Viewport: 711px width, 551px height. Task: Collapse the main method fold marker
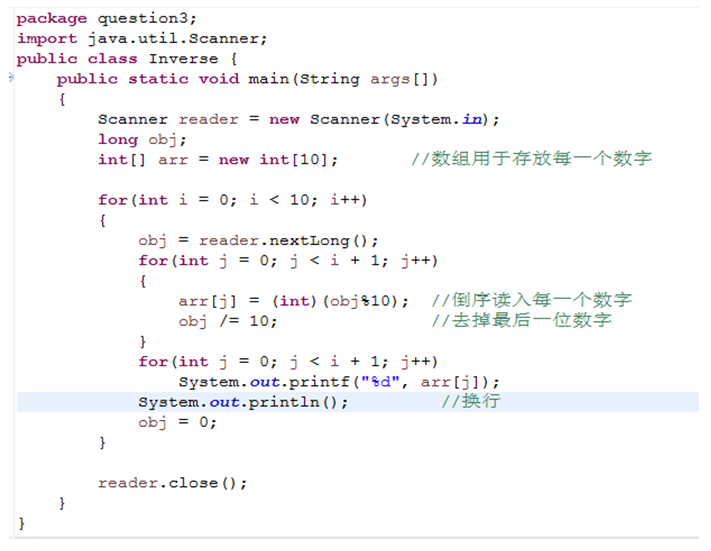point(10,79)
